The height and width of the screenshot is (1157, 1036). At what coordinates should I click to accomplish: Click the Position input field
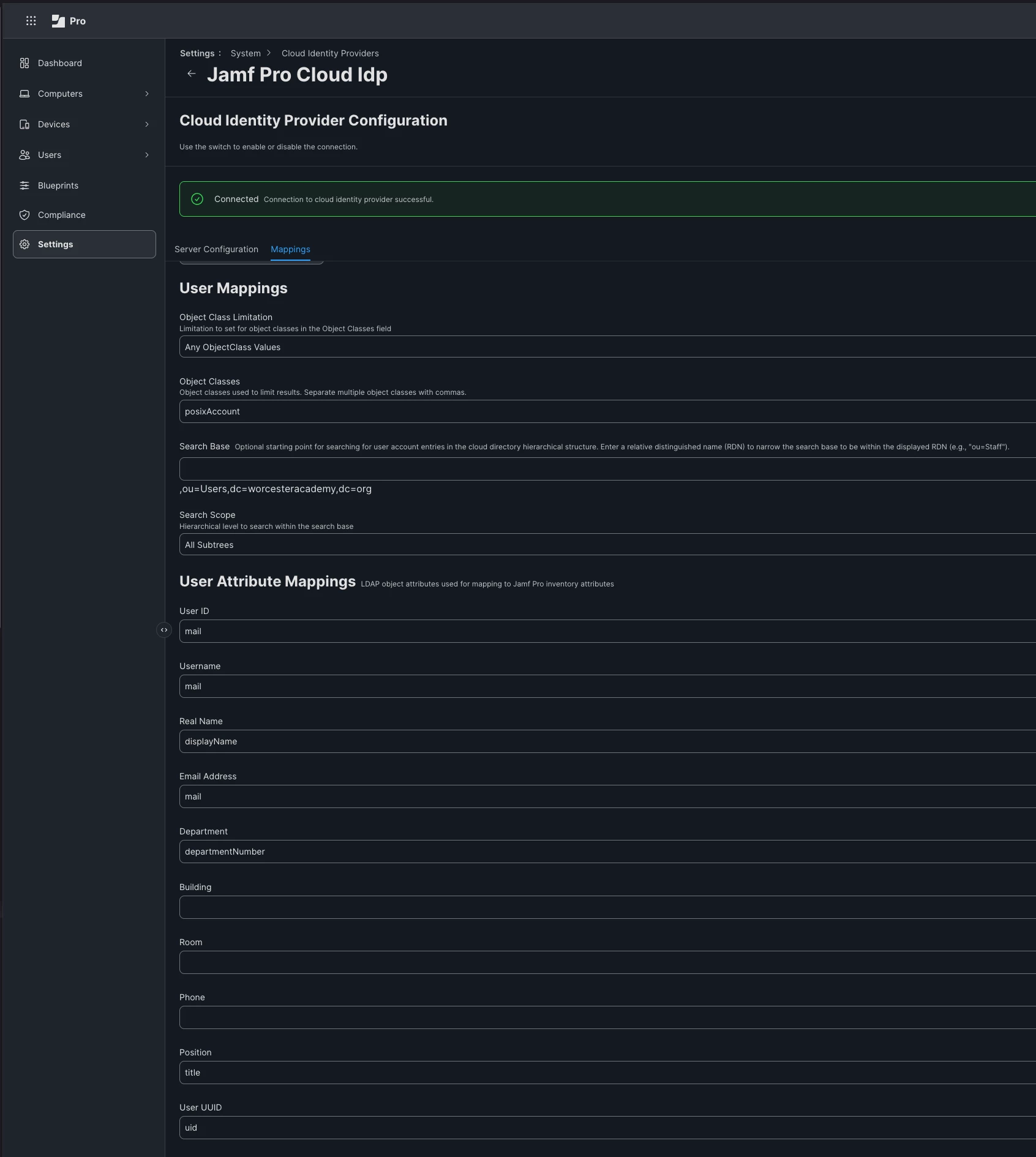coord(607,1073)
